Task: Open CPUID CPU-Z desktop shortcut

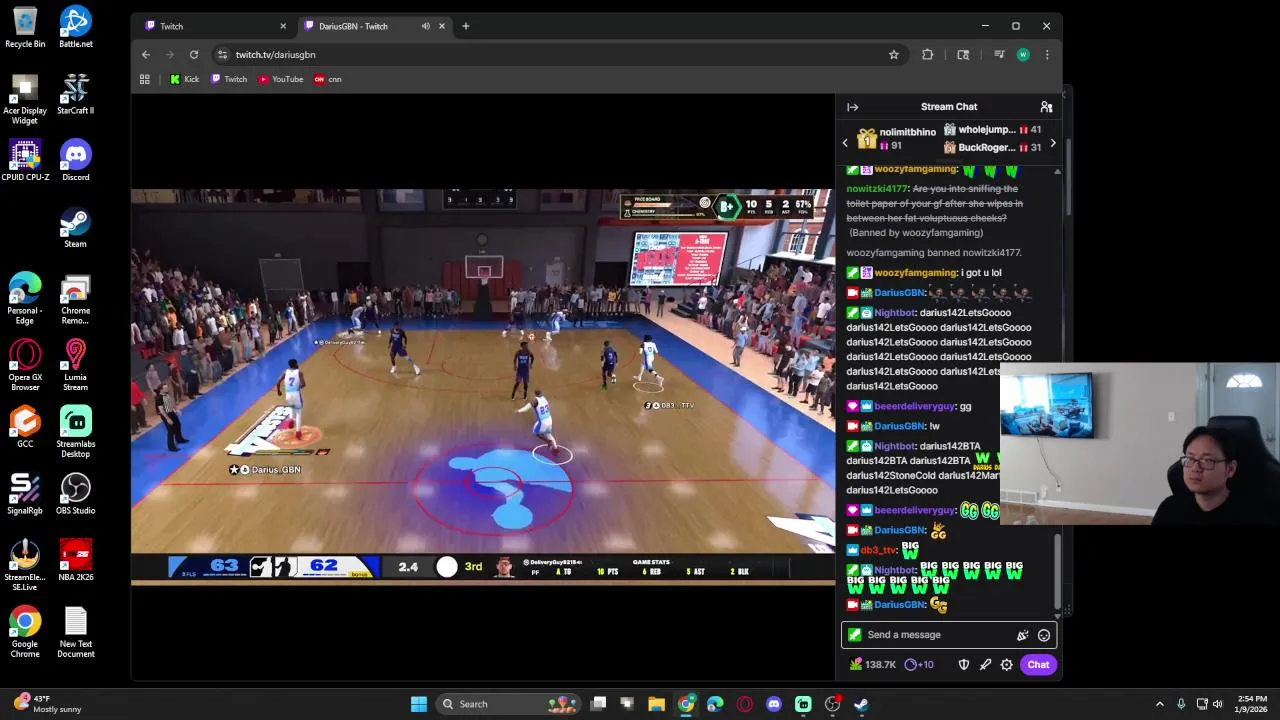Action: pos(25,161)
